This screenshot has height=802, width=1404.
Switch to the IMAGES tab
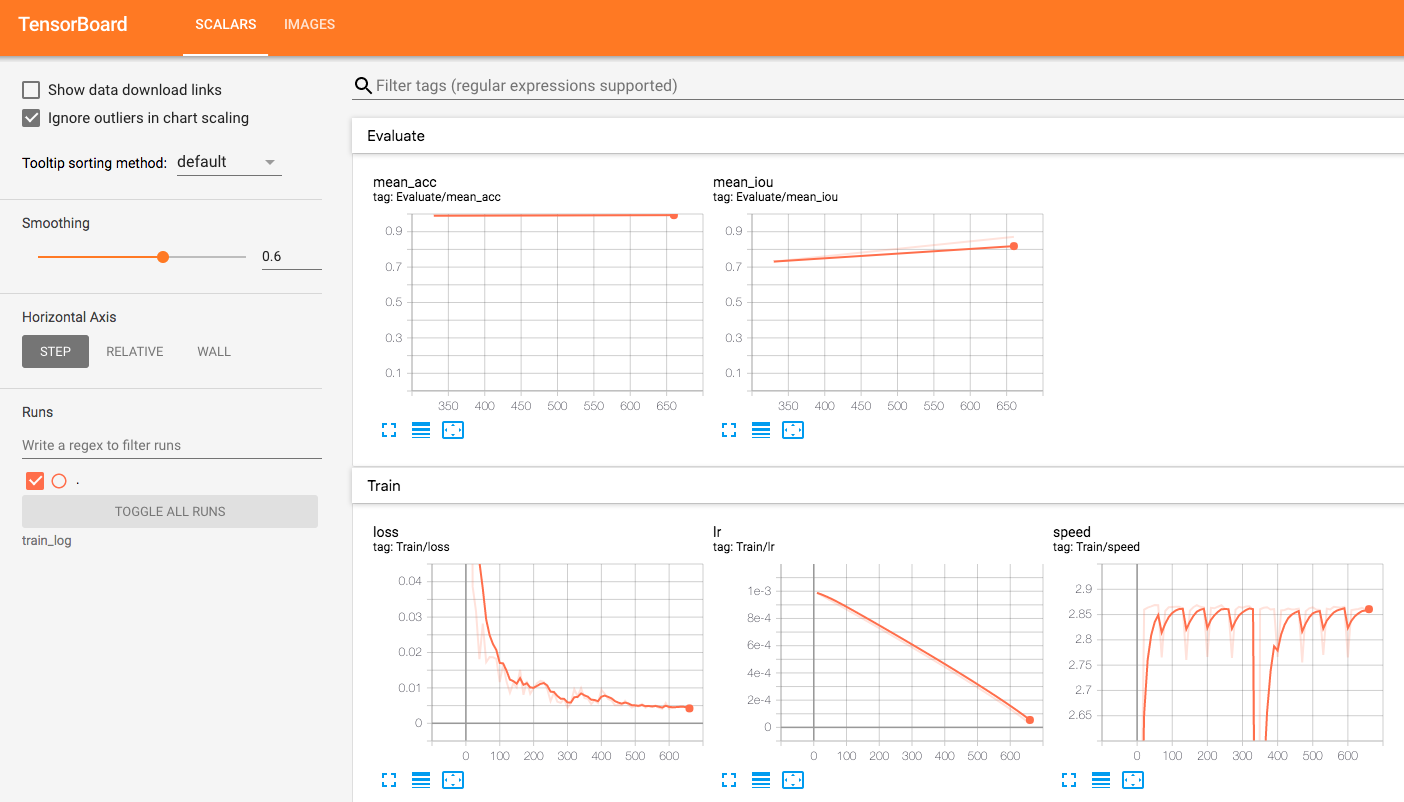(x=309, y=24)
